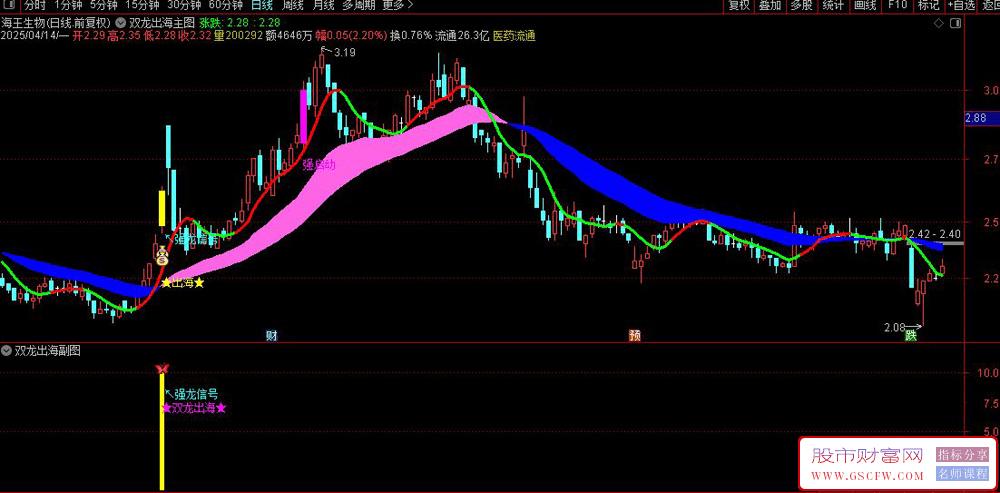Screen dimensions: 1000x493
Task: Switch to 30分钟 period
Action: (x=182, y=6)
